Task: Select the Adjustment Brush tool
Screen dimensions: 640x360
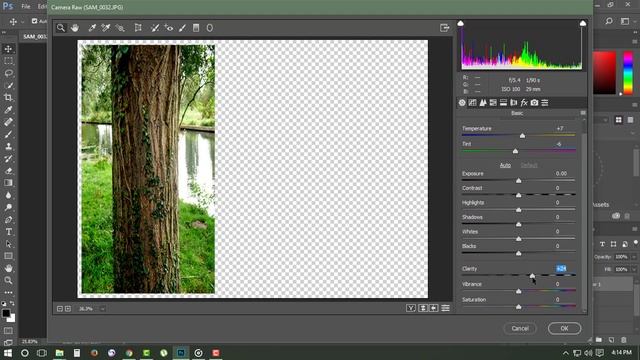Action: [x=182, y=28]
